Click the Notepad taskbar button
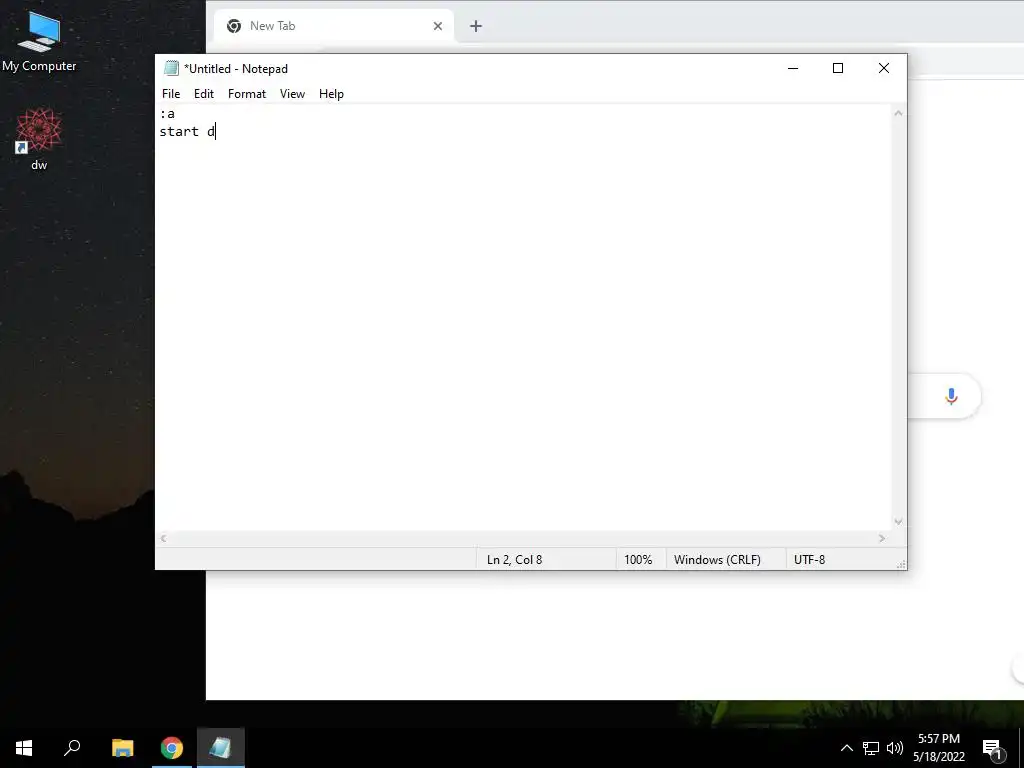This screenshot has height=768, width=1024. click(221, 748)
